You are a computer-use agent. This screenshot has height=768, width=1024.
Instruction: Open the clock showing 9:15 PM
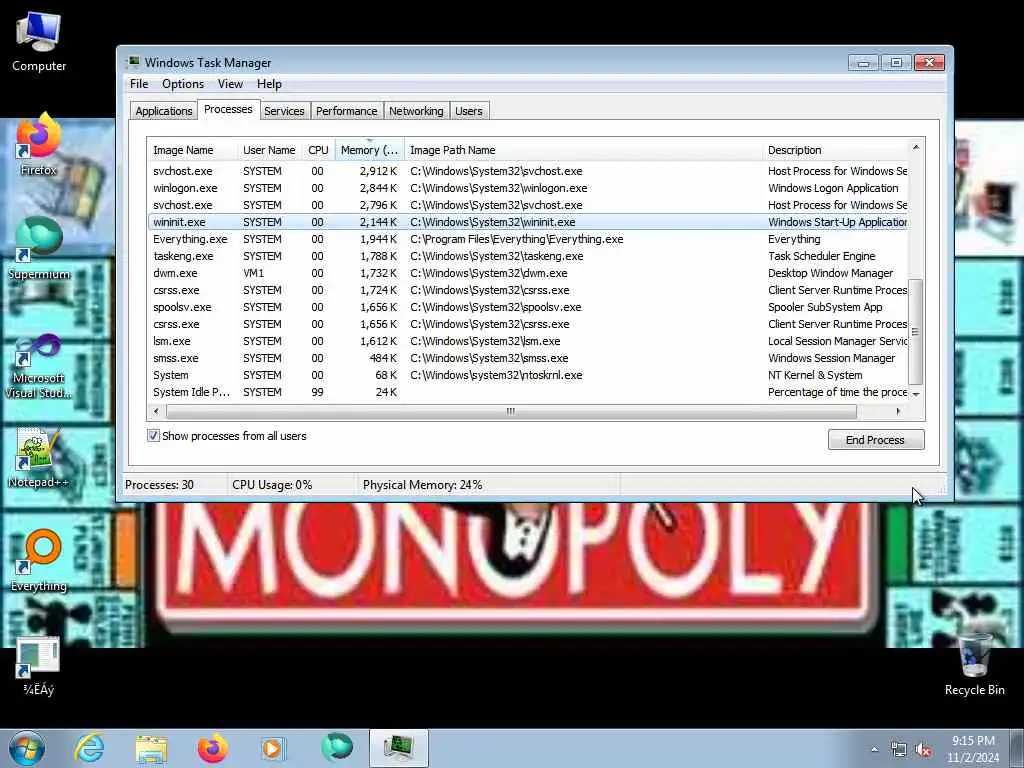973,749
